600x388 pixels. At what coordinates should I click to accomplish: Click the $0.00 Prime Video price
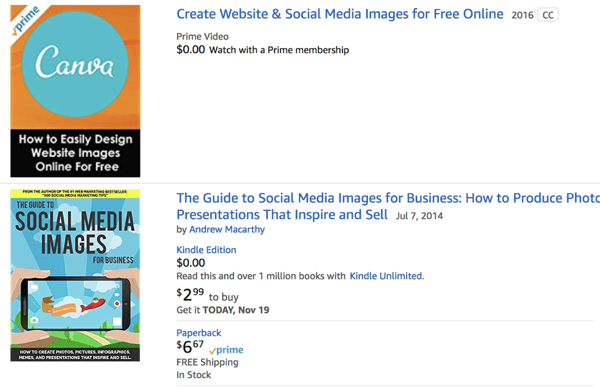click(x=191, y=50)
